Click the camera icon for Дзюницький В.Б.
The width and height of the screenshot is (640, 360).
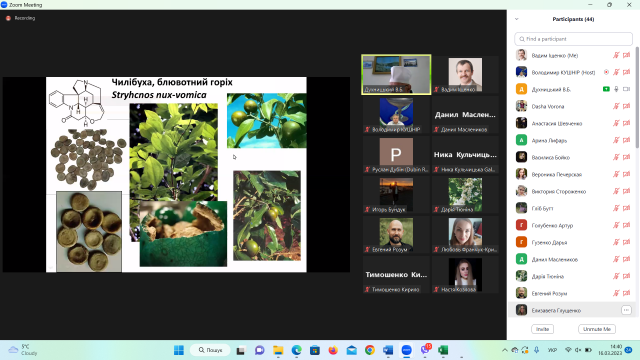627,89
